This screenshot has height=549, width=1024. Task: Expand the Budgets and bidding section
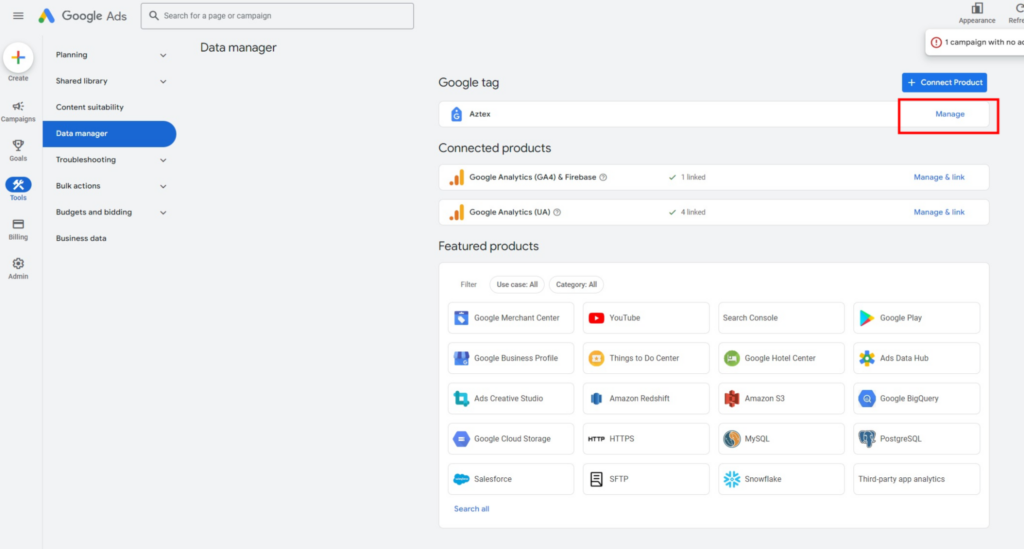(x=110, y=212)
